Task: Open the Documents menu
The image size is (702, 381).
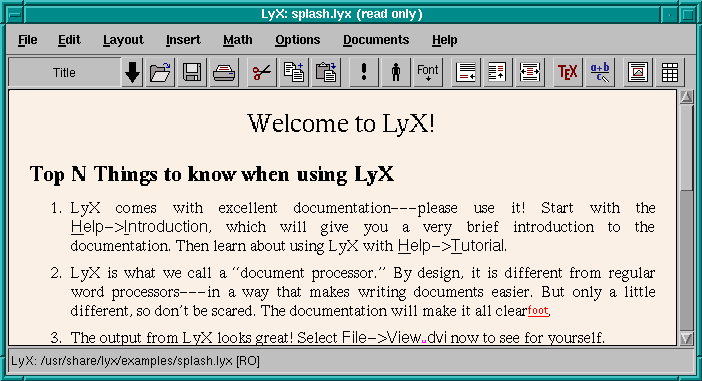Action: 376,40
